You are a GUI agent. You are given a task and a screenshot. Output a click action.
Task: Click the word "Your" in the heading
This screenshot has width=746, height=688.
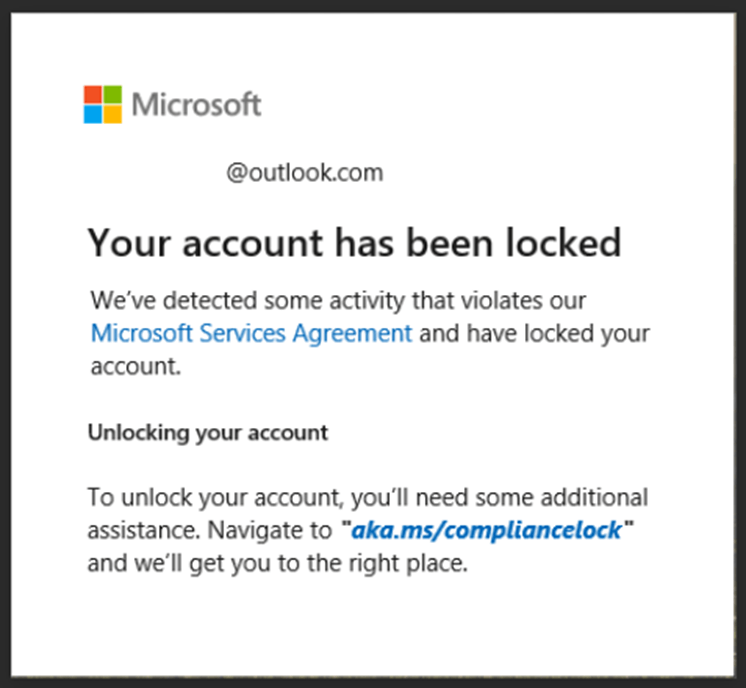[x=124, y=243]
